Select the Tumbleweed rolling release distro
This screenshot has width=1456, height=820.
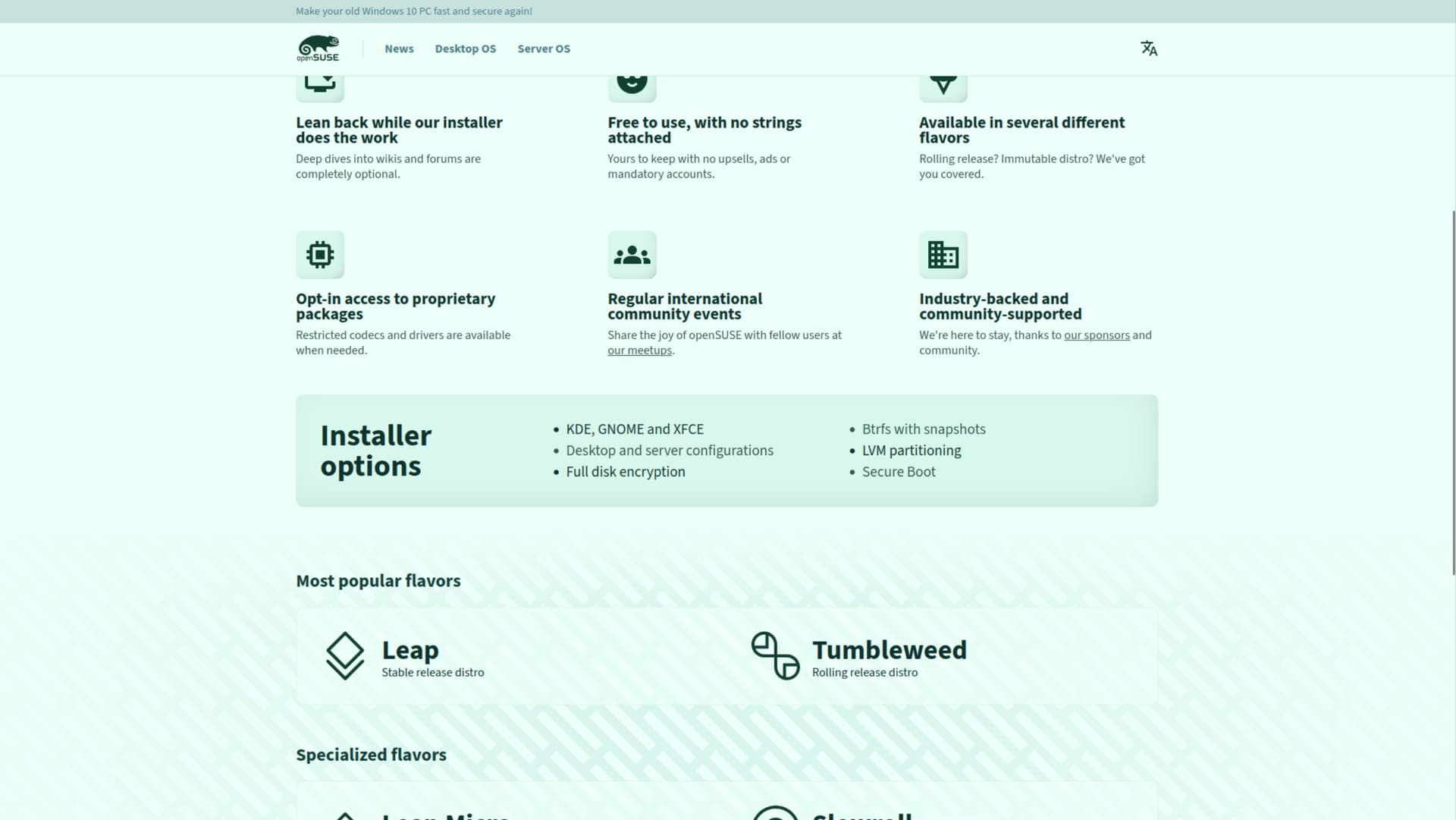coord(889,657)
